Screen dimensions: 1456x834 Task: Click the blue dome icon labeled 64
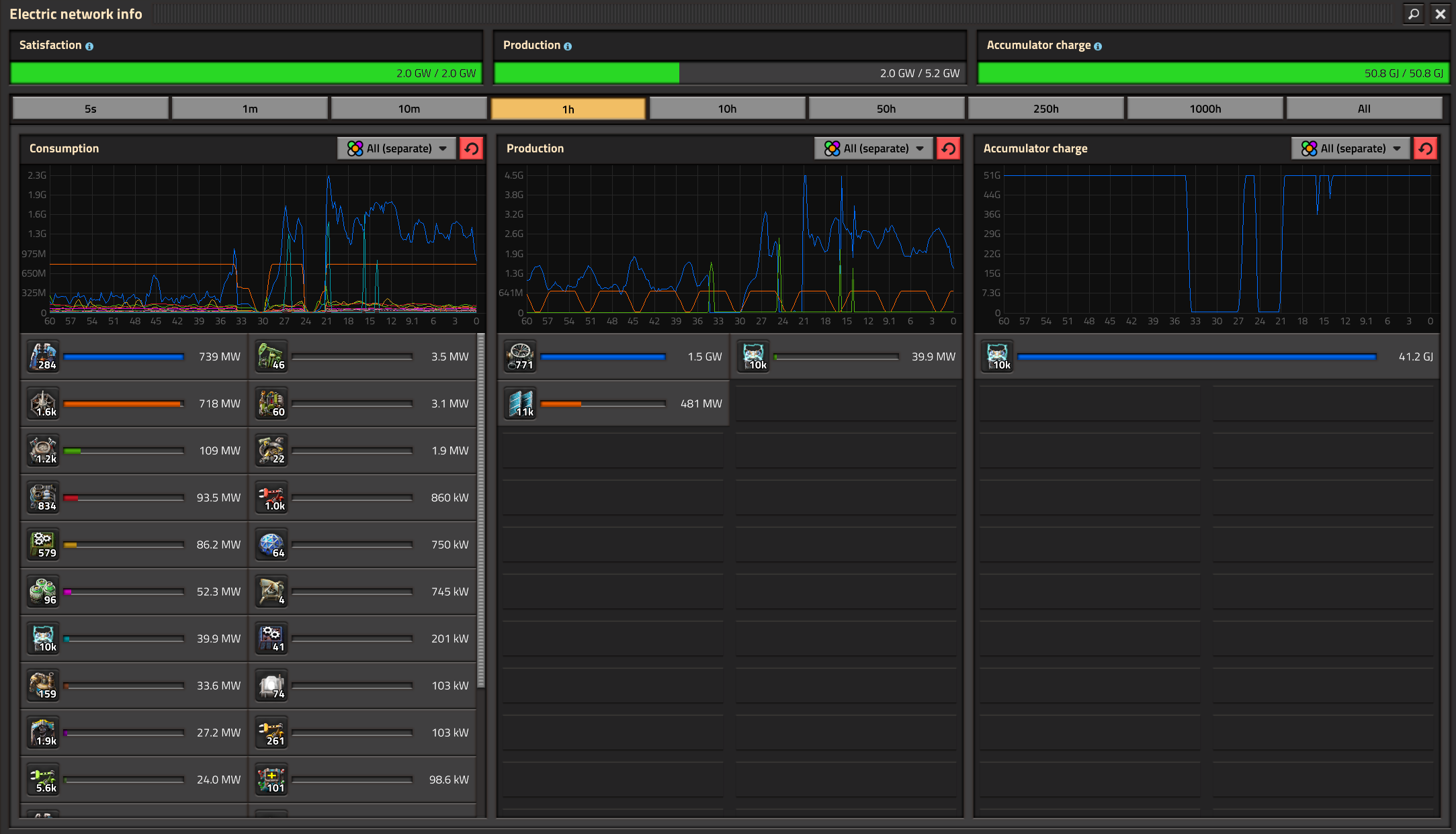click(x=272, y=545)
